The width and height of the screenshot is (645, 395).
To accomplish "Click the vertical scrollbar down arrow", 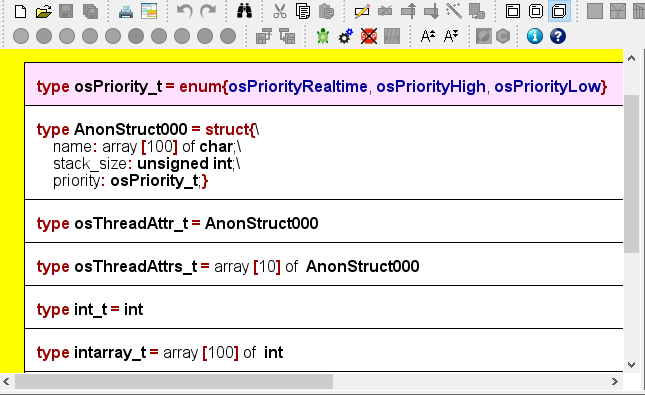I will (x=631, y=365).
